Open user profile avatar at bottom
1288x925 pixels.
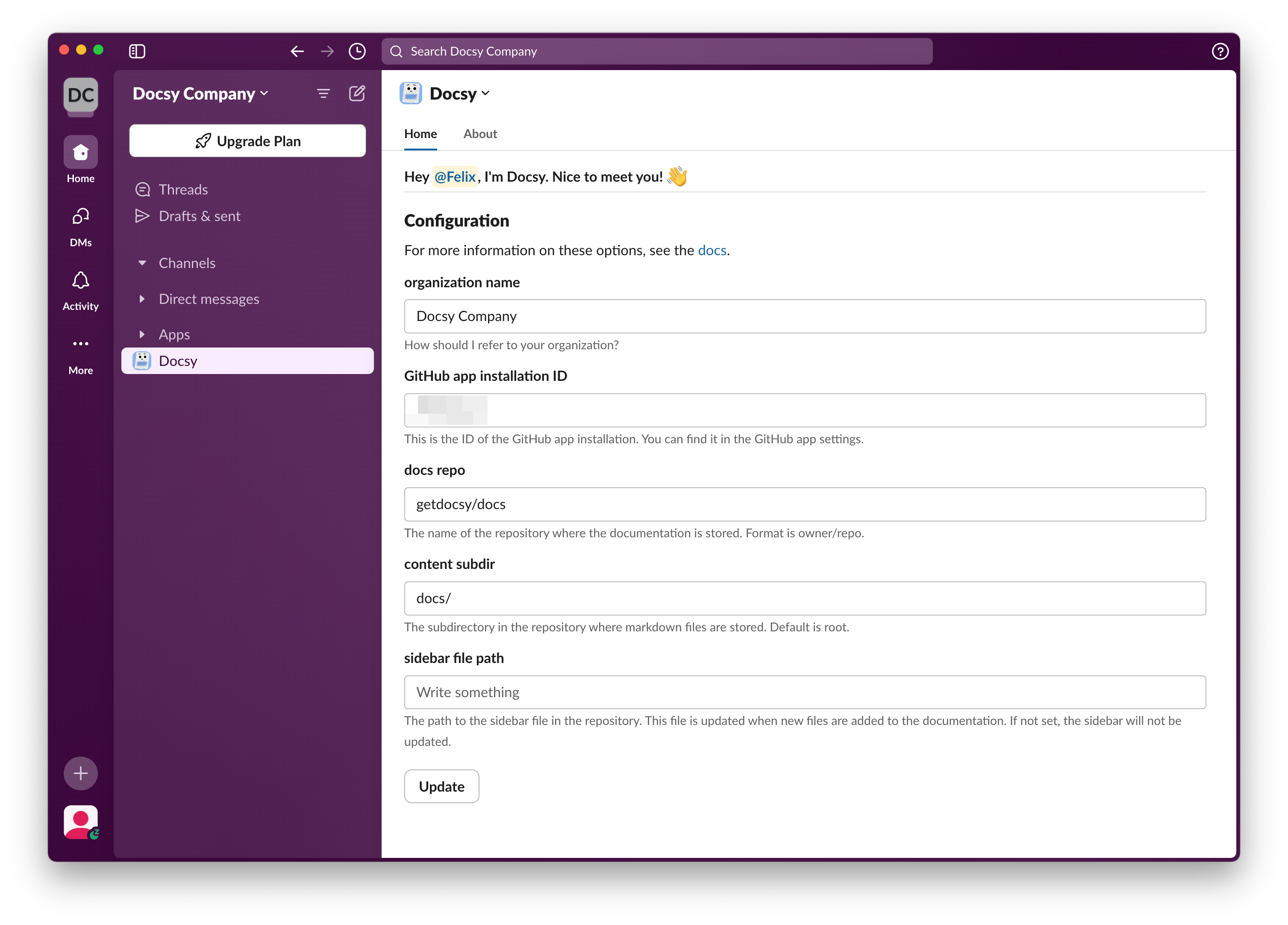click(81, 822)
